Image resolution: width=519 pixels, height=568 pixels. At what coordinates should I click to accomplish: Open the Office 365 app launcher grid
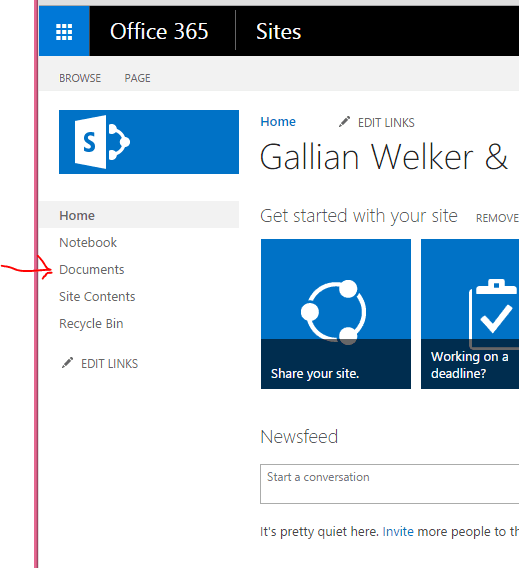point(64,31)
